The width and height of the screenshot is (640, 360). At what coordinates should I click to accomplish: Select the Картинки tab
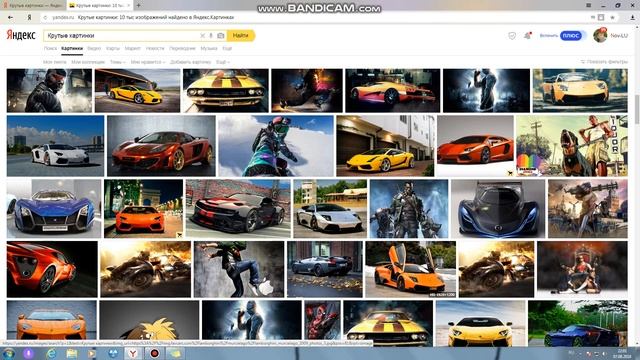72,49
